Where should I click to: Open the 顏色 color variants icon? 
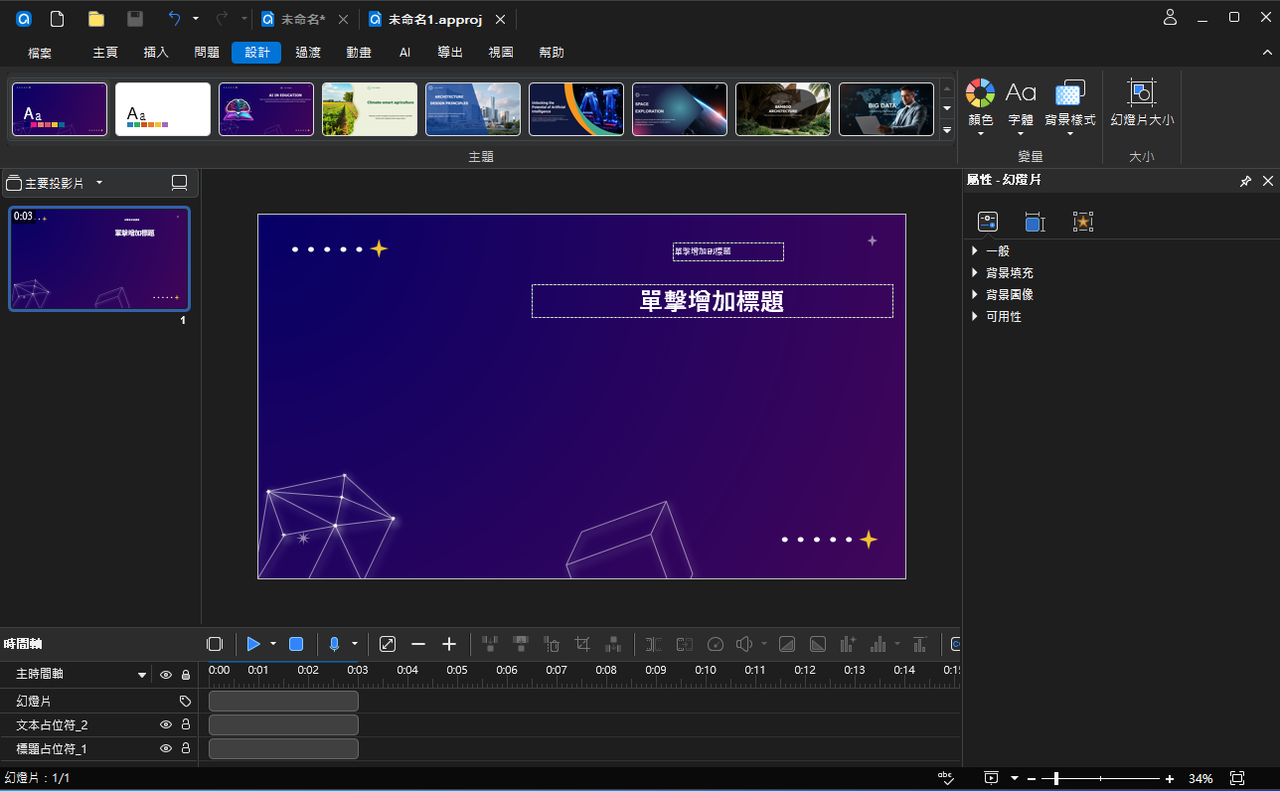point(980,93)
